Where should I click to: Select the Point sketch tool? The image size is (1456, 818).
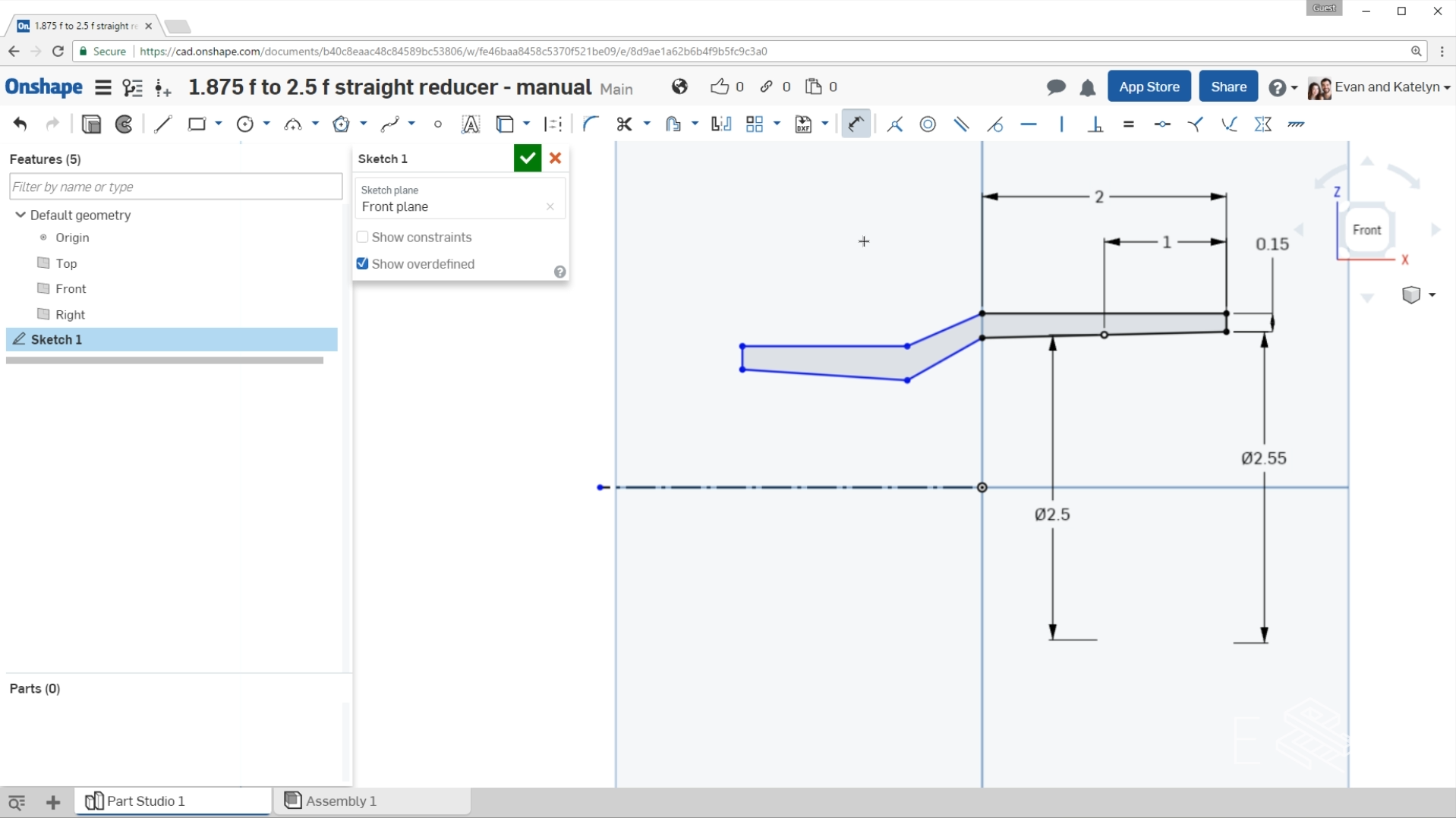point(438,124)
